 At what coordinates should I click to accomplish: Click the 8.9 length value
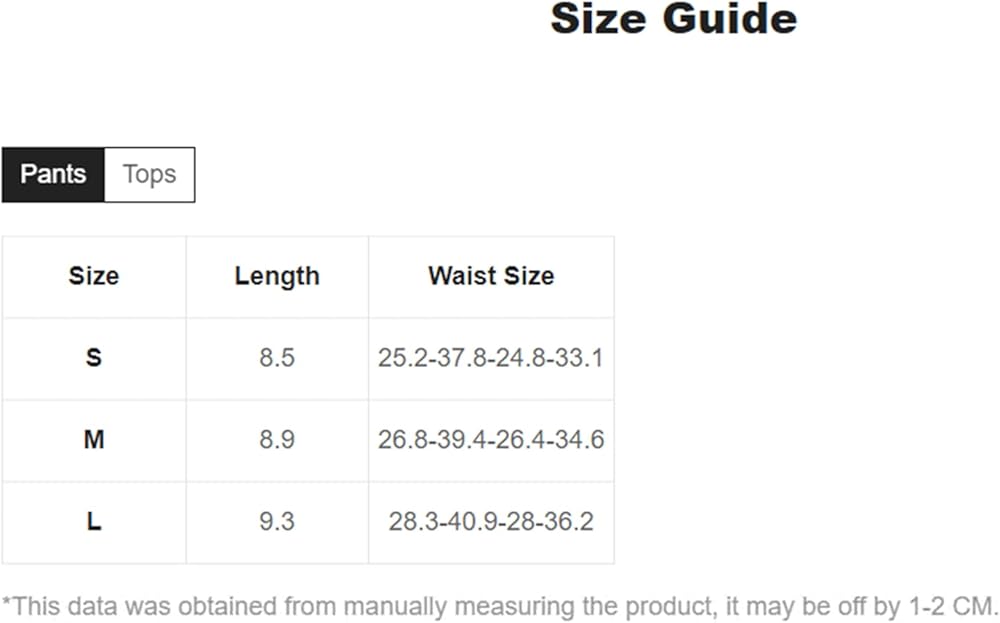[277, 439]
